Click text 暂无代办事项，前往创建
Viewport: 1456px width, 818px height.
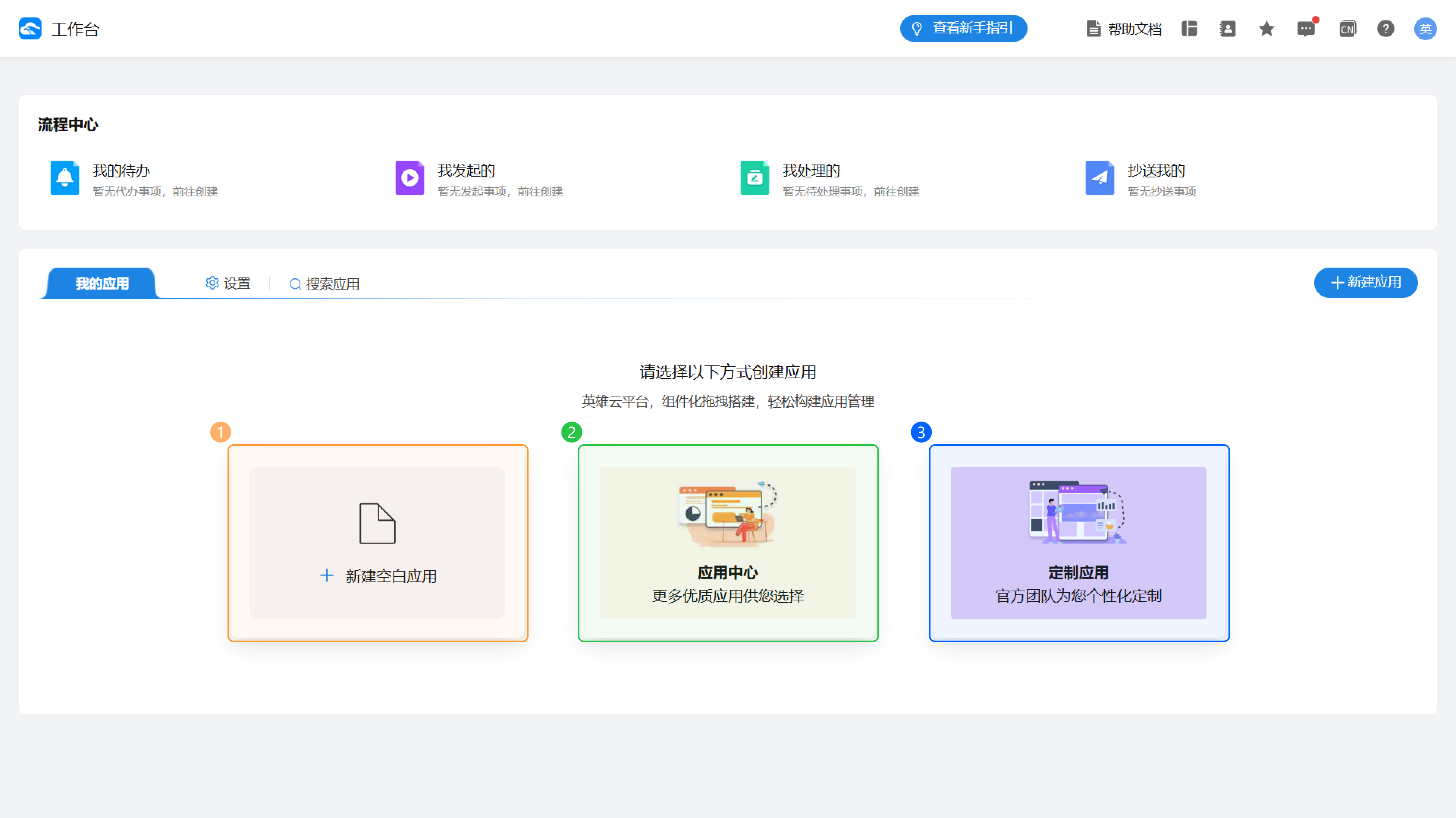(155, 191)
